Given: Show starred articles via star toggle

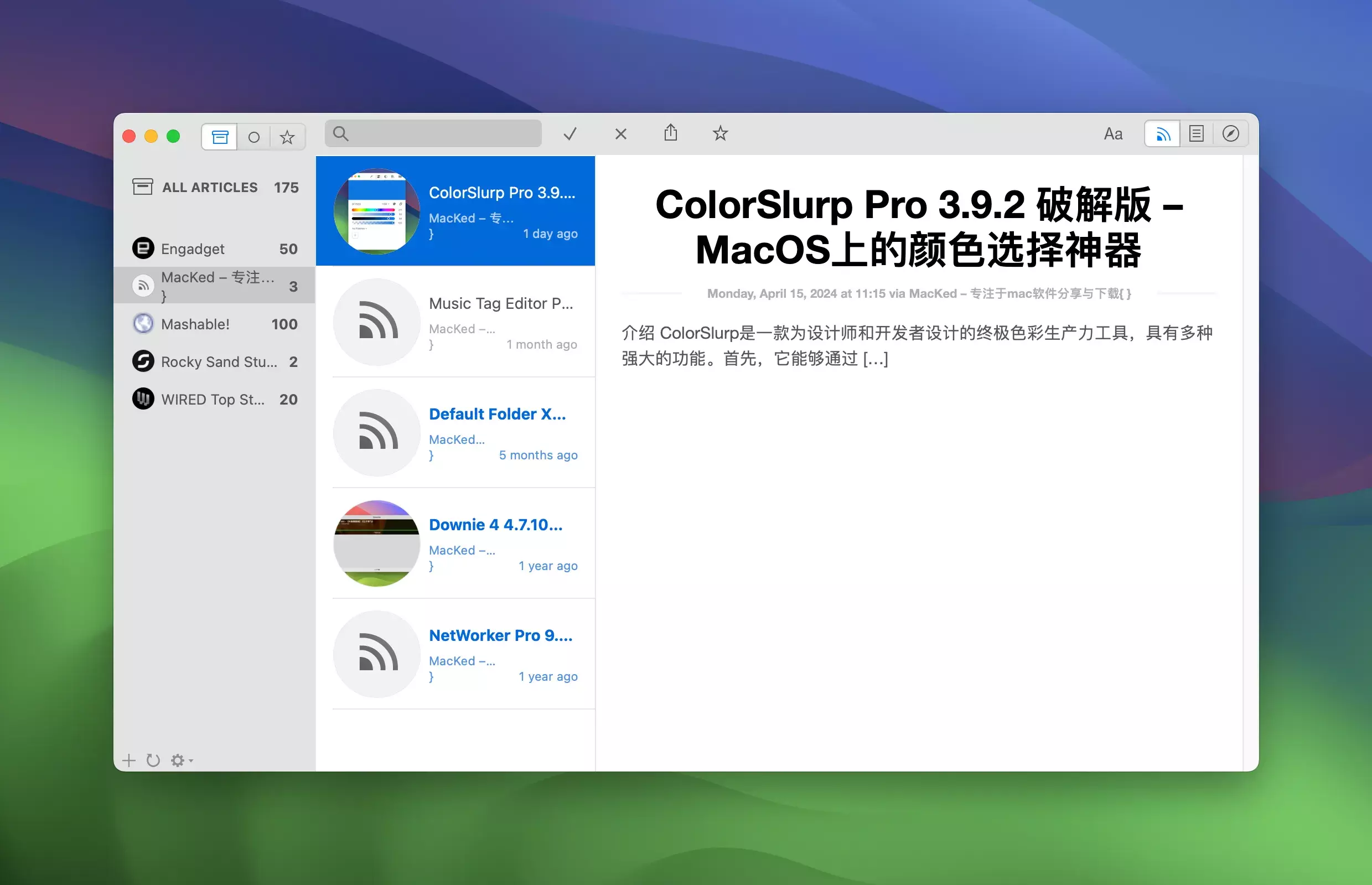Looking at the screenshot, I should [x=287, y=136].
